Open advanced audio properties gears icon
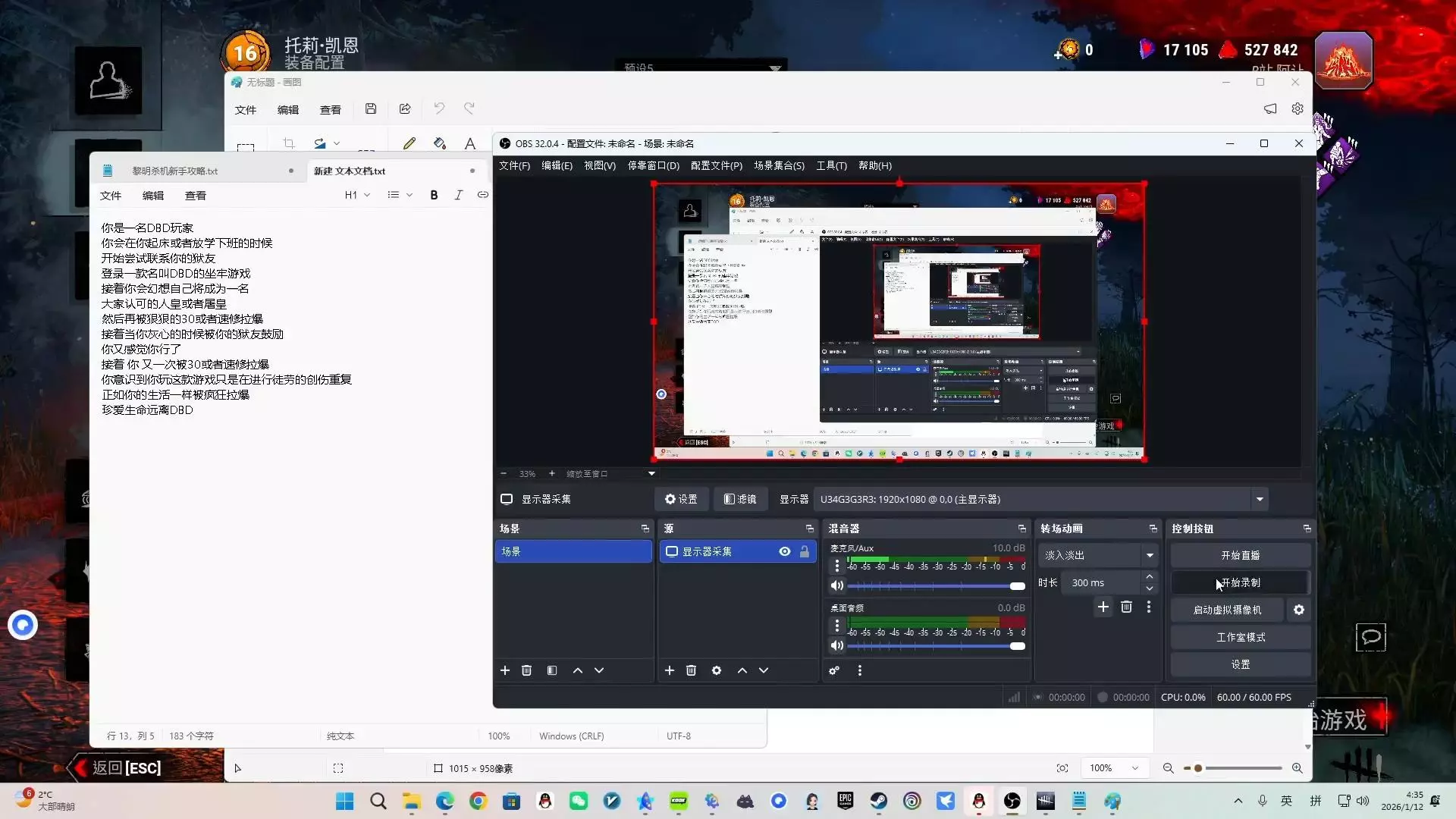 click(x=834, y=670)
